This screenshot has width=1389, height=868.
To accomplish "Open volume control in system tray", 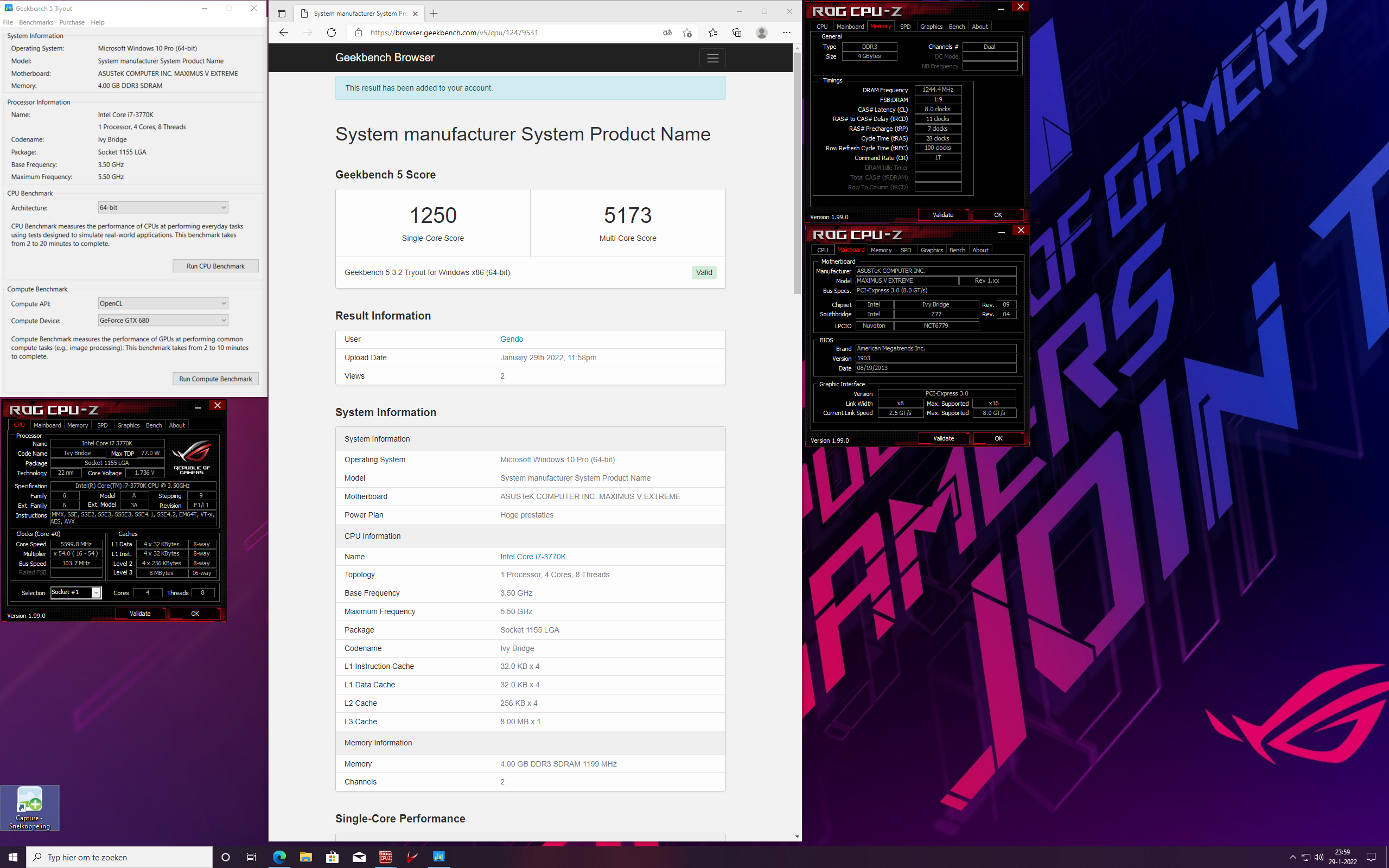I will [1319, 857].
